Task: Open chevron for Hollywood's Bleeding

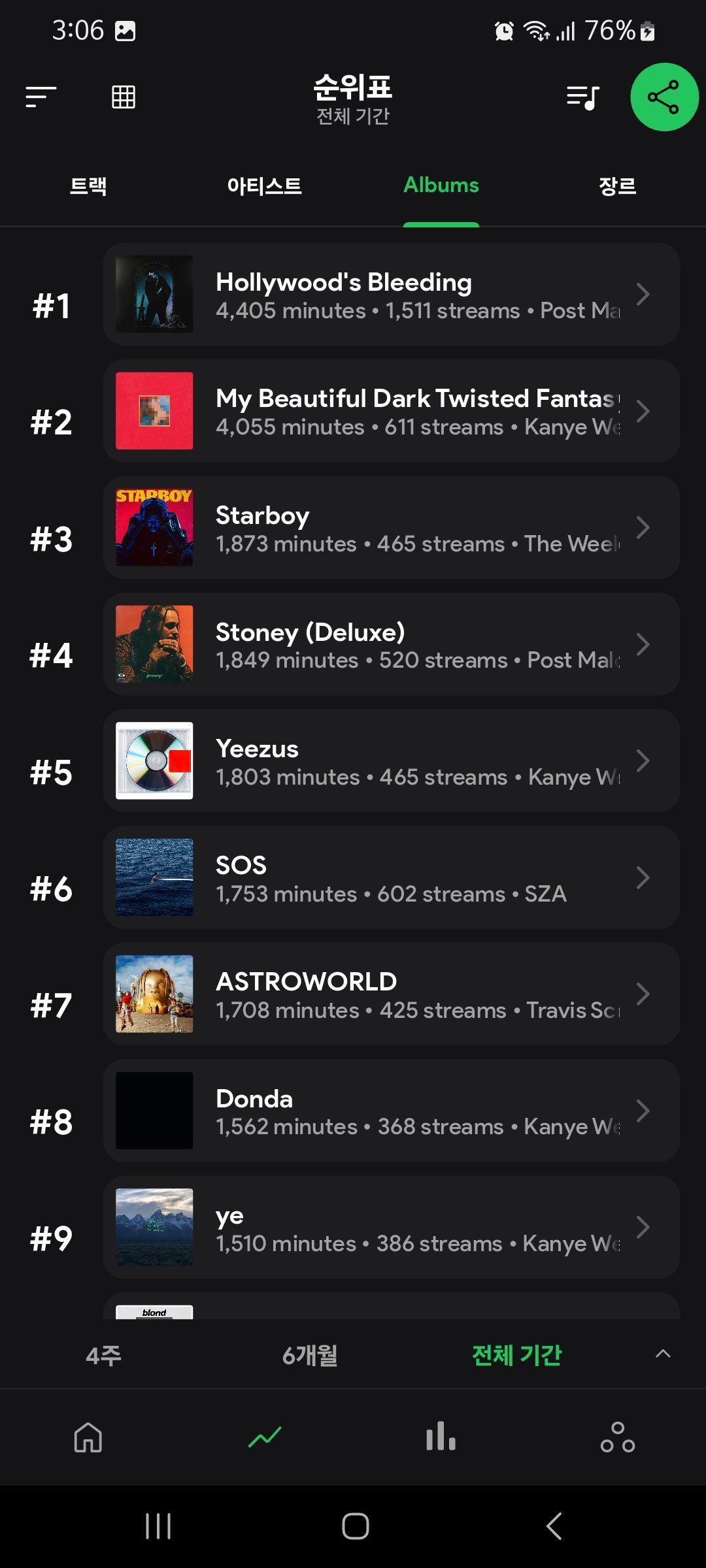Action: tap(643, 294)
